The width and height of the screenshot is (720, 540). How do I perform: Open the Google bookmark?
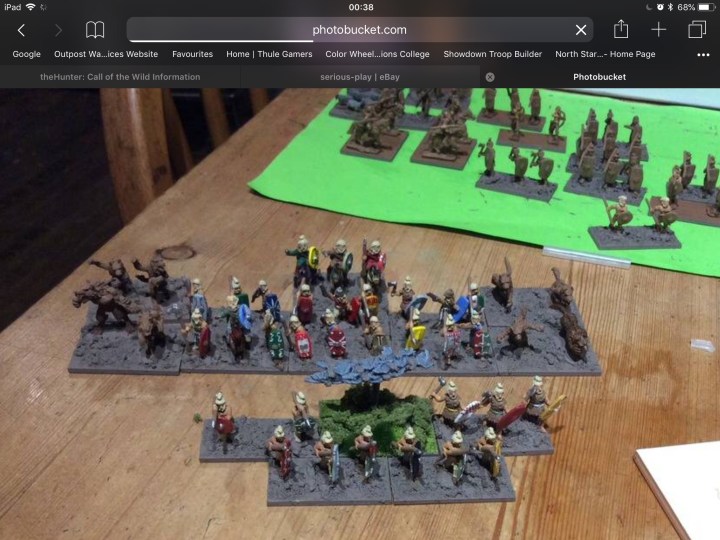tap(27, 54)
